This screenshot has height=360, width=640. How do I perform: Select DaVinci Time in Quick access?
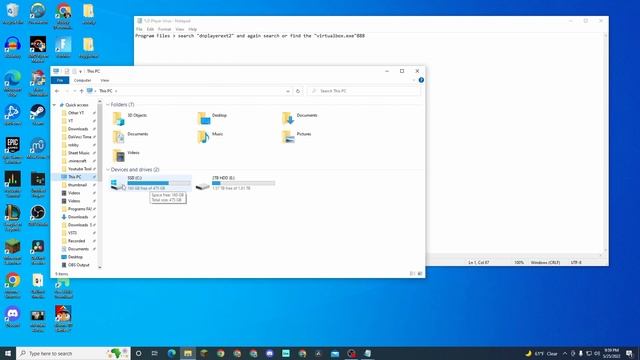tap(80, 137)
